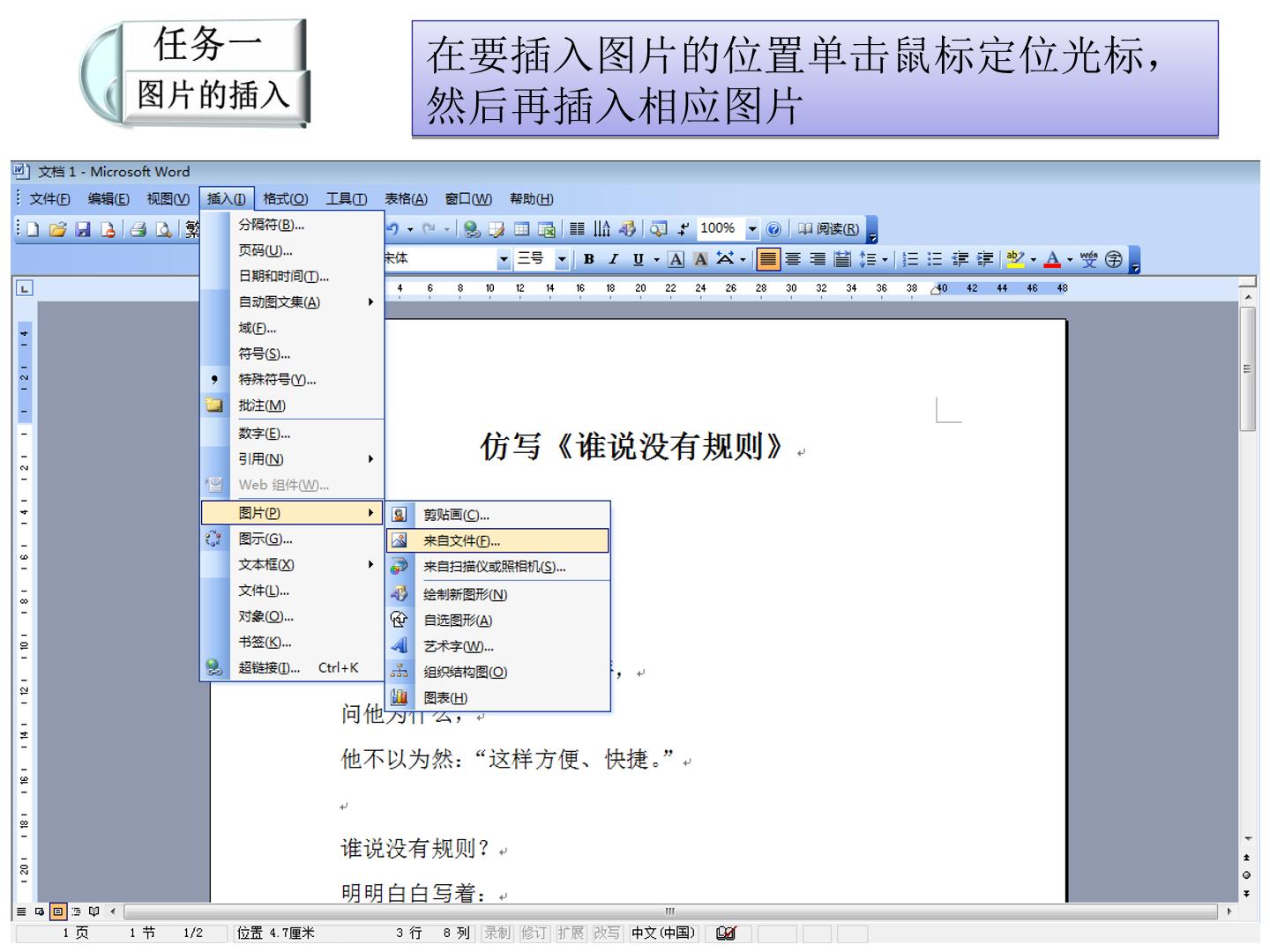Click the Underline formatting icon
Viewport: 1270px width, 952px height.
(638, 259)
